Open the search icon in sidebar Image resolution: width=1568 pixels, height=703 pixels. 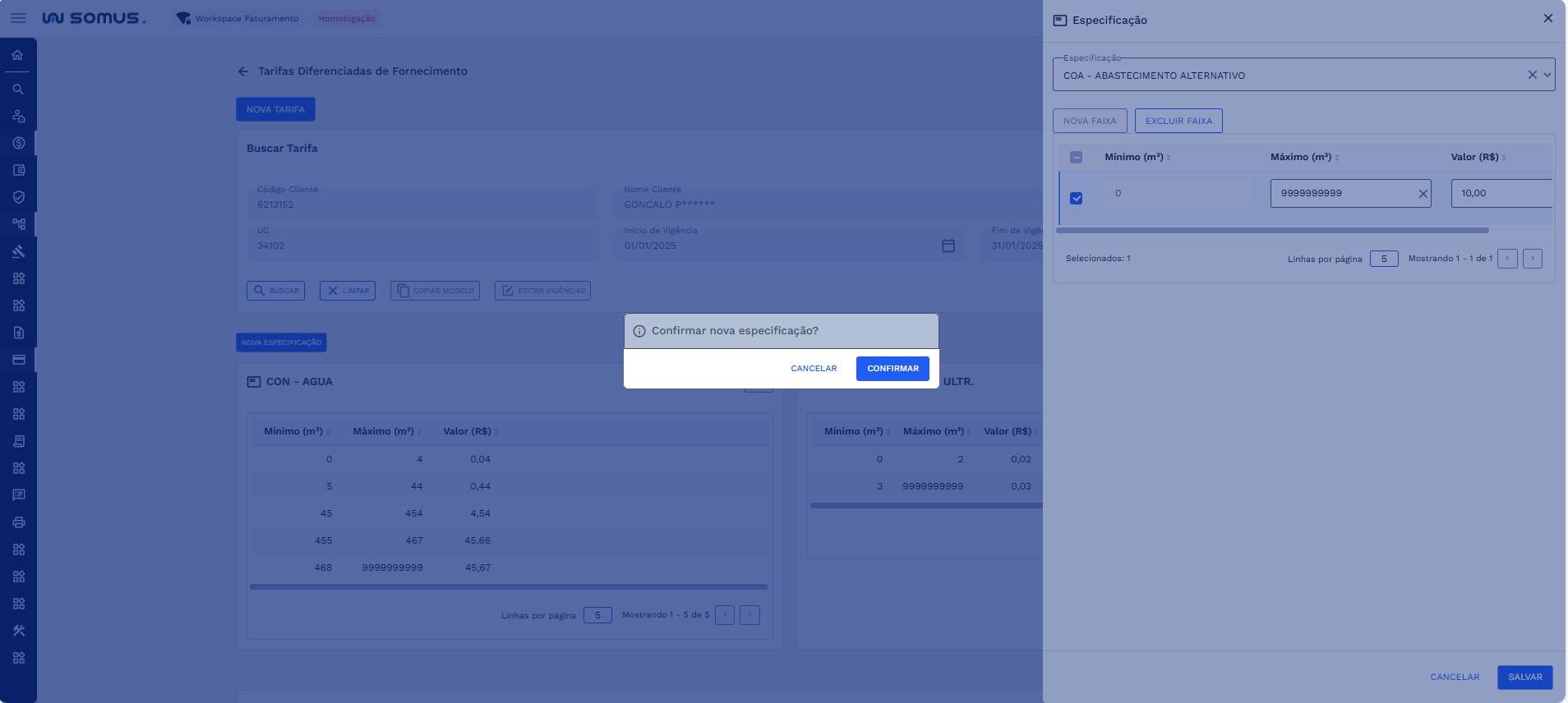point(17,89)
